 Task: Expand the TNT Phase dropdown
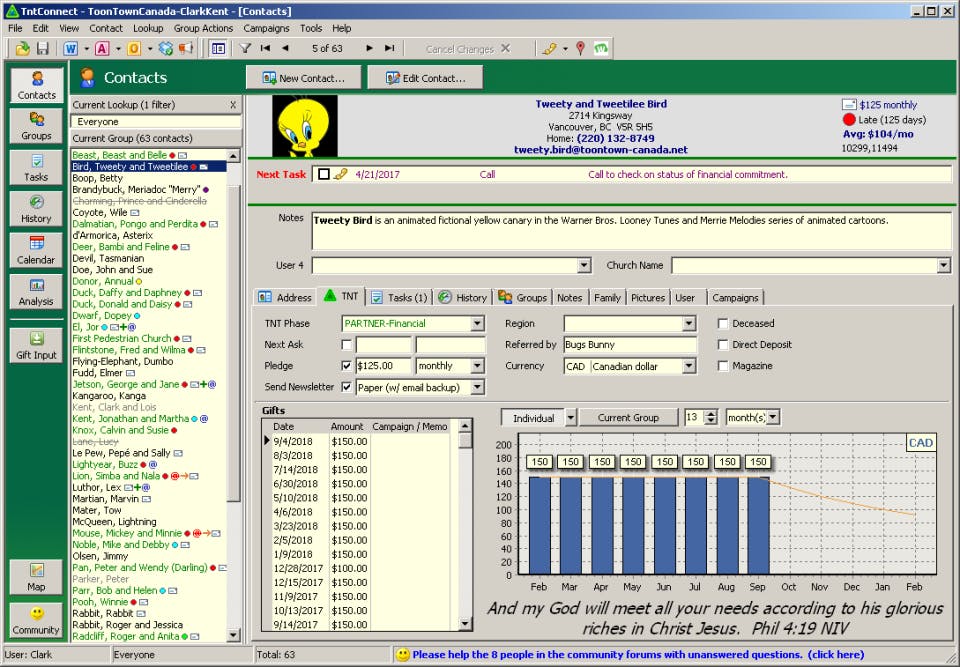pos(477,324)
